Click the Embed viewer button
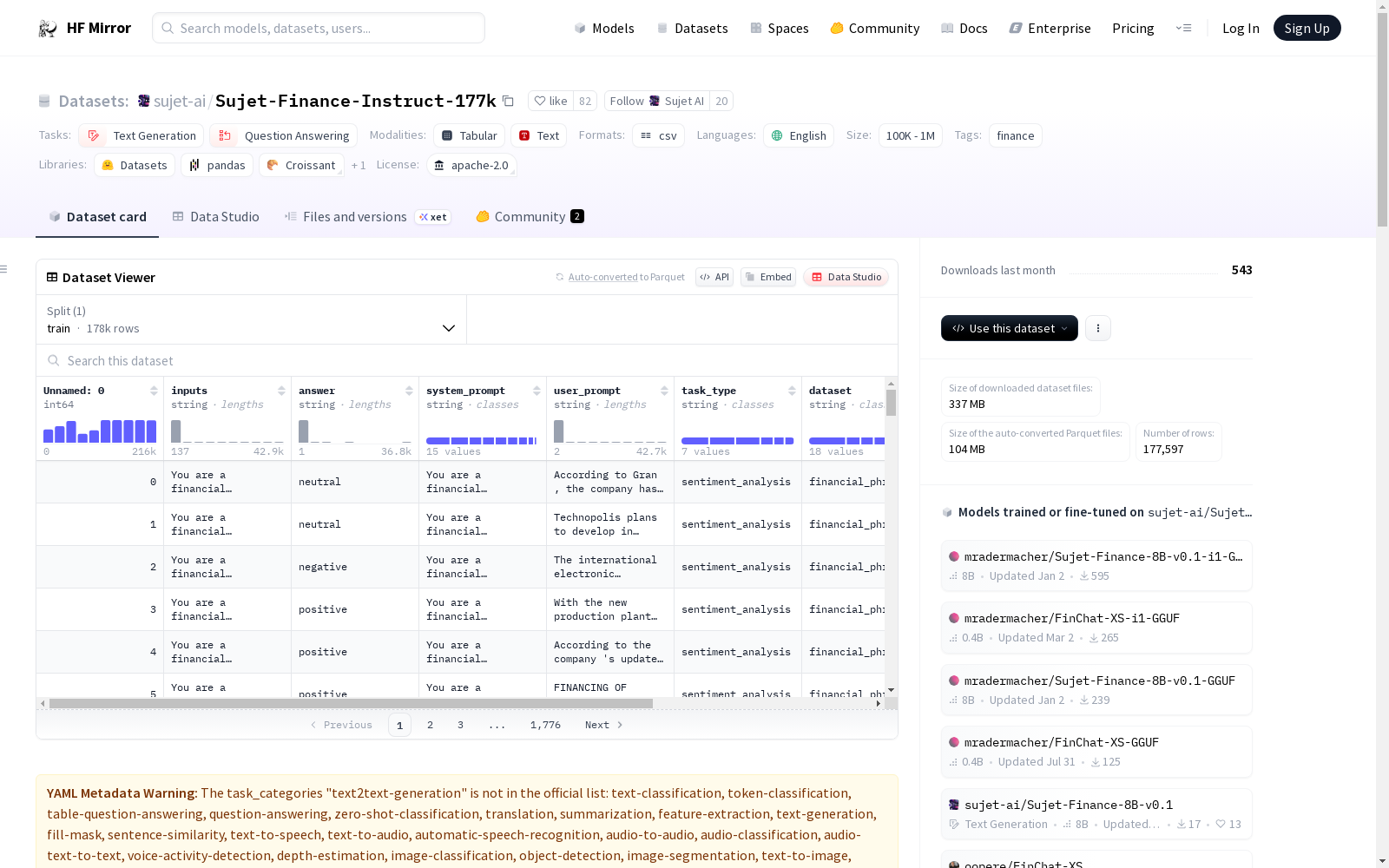 [768, 277]
